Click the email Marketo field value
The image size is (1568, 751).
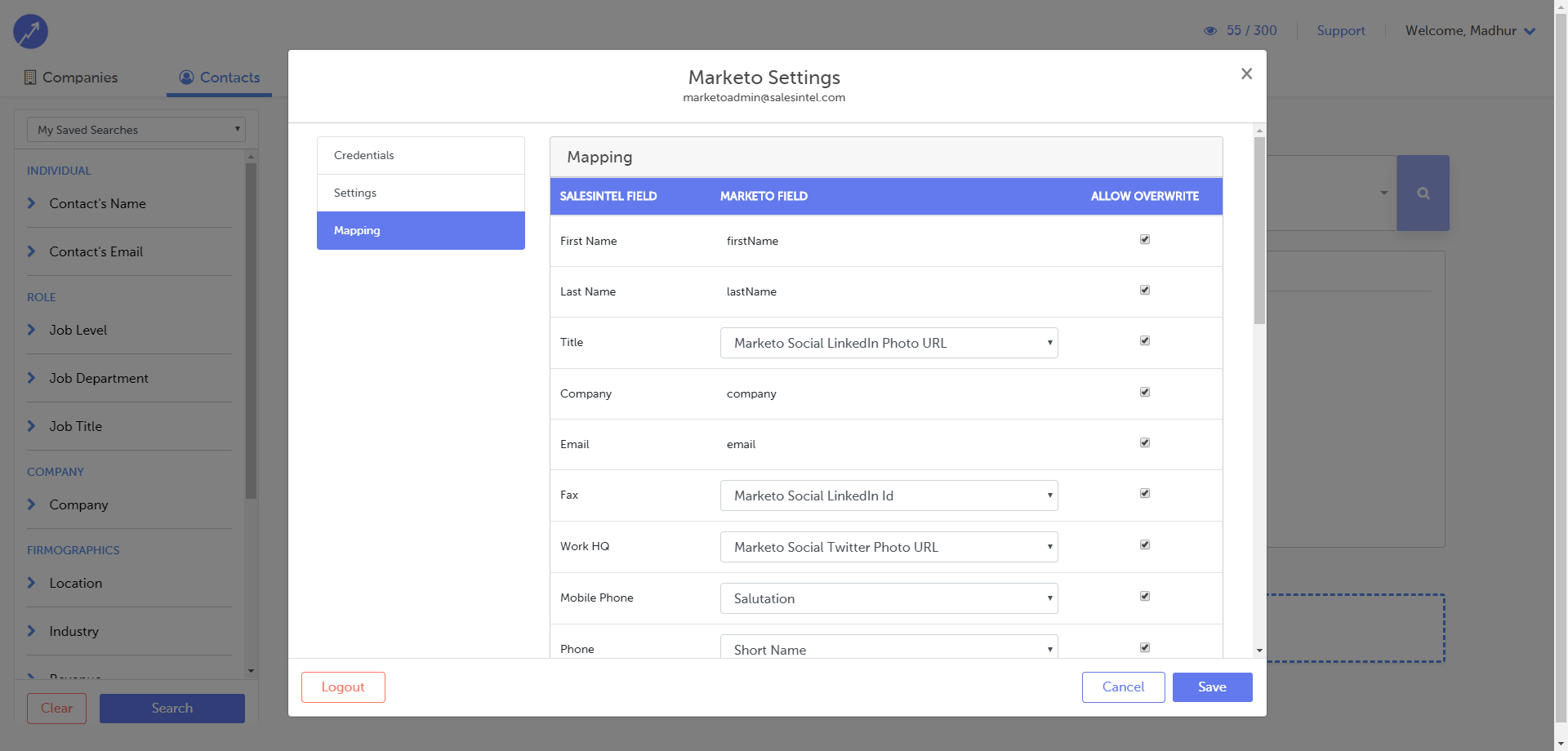tap(741, 444)
